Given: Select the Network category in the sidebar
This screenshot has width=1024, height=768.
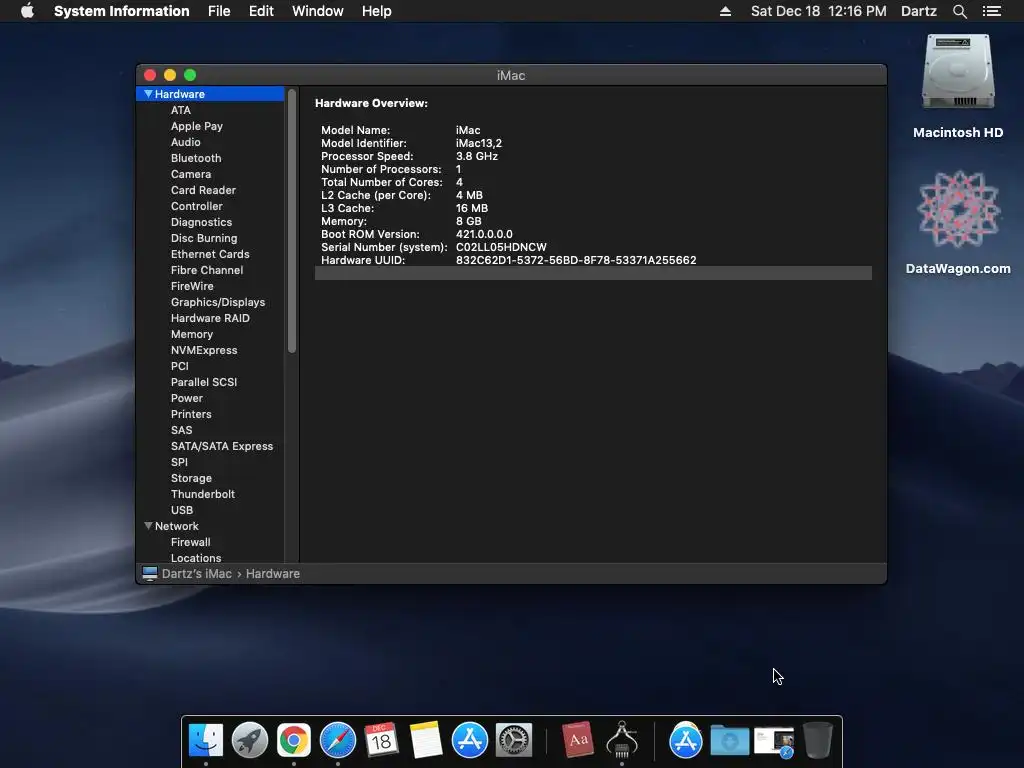Looking at the screenshot, I should tap(210, 526).
